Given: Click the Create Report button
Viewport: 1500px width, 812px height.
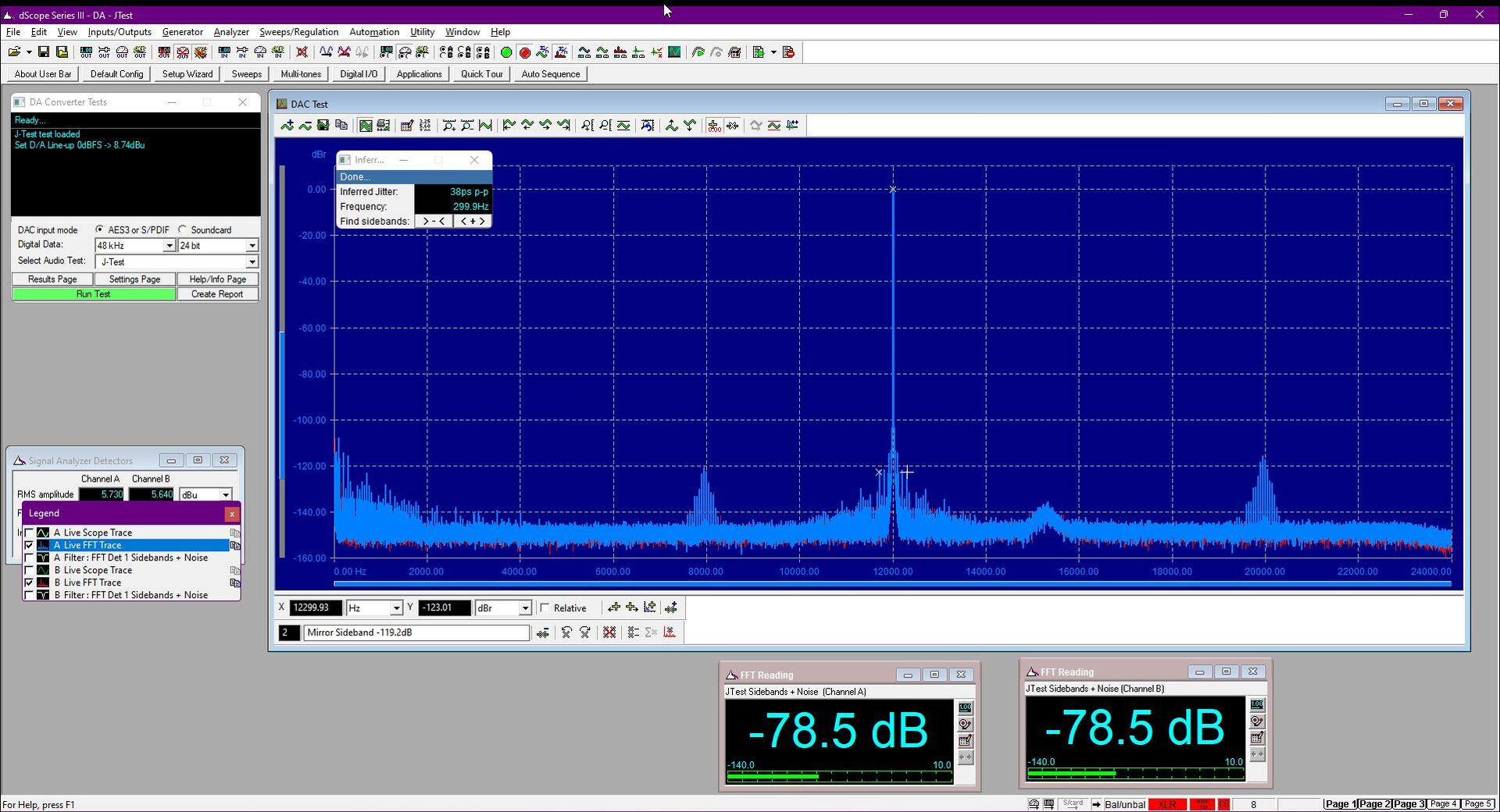Looking at the screenshot, I should coord(217,294).
